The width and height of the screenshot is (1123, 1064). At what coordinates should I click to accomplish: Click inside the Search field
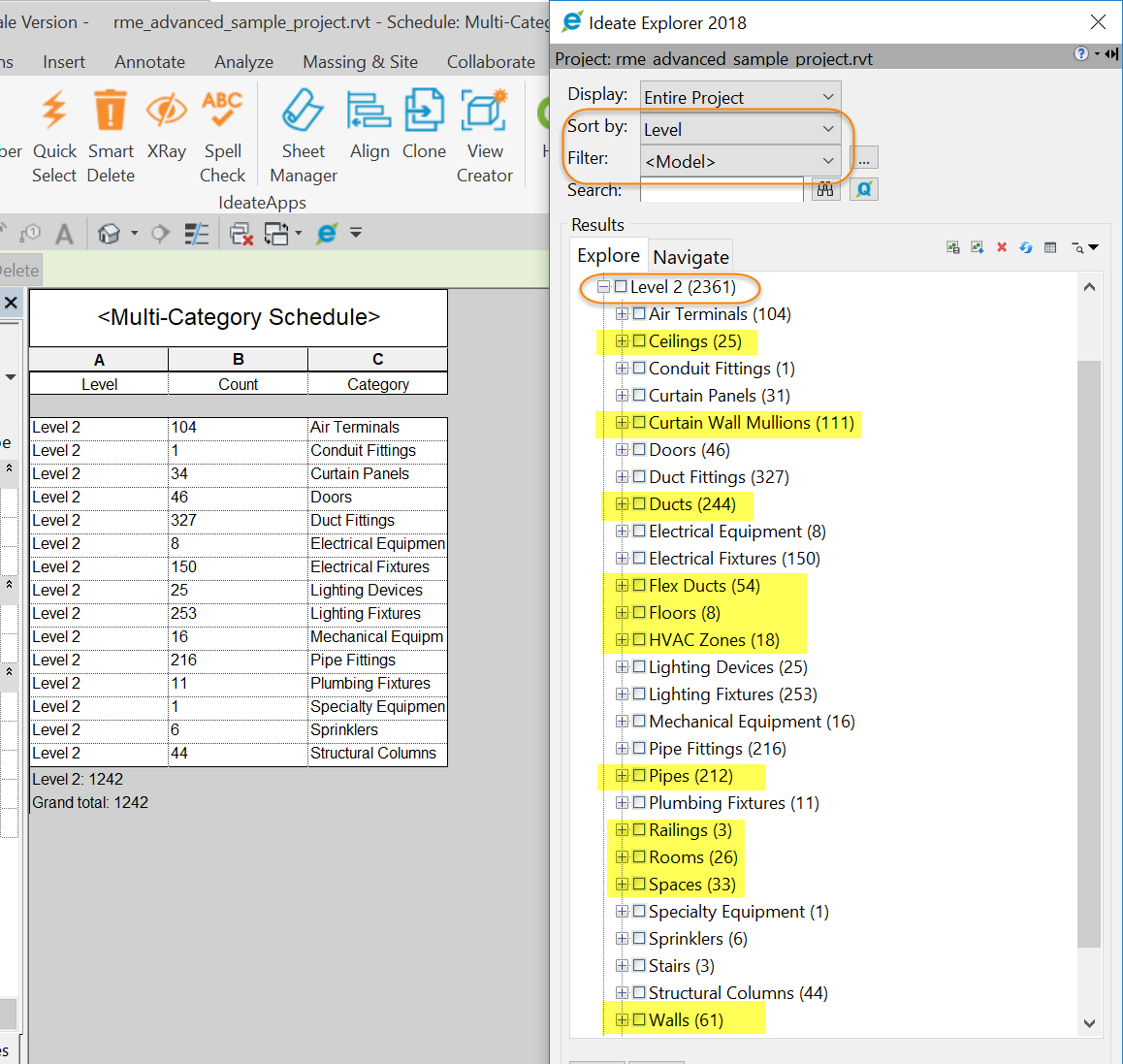coord(722,190)
